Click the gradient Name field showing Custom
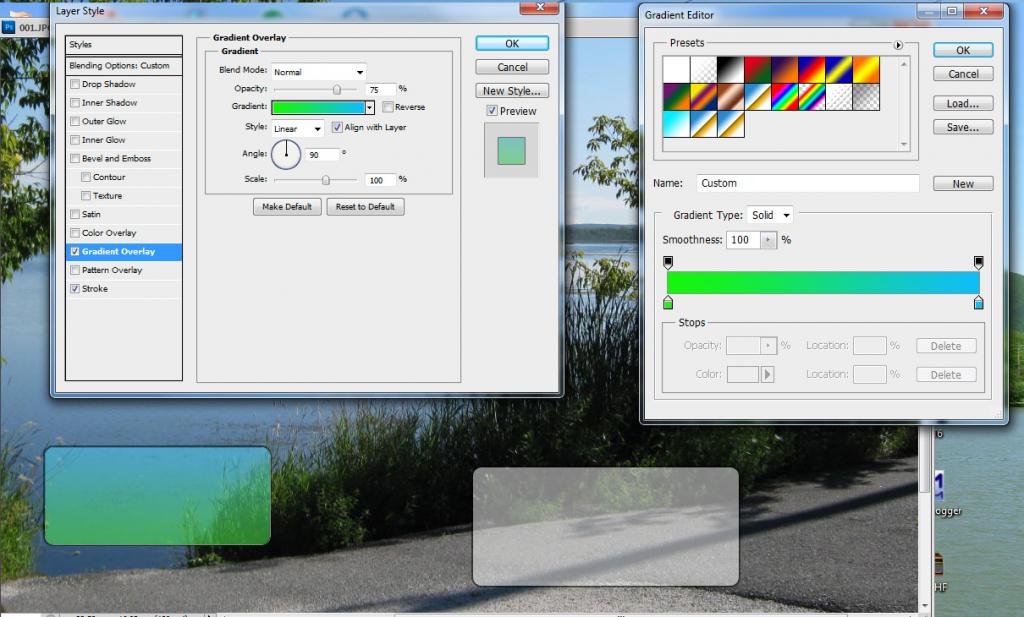Viewport: 1024px width, 617px height. coord(808,183)
